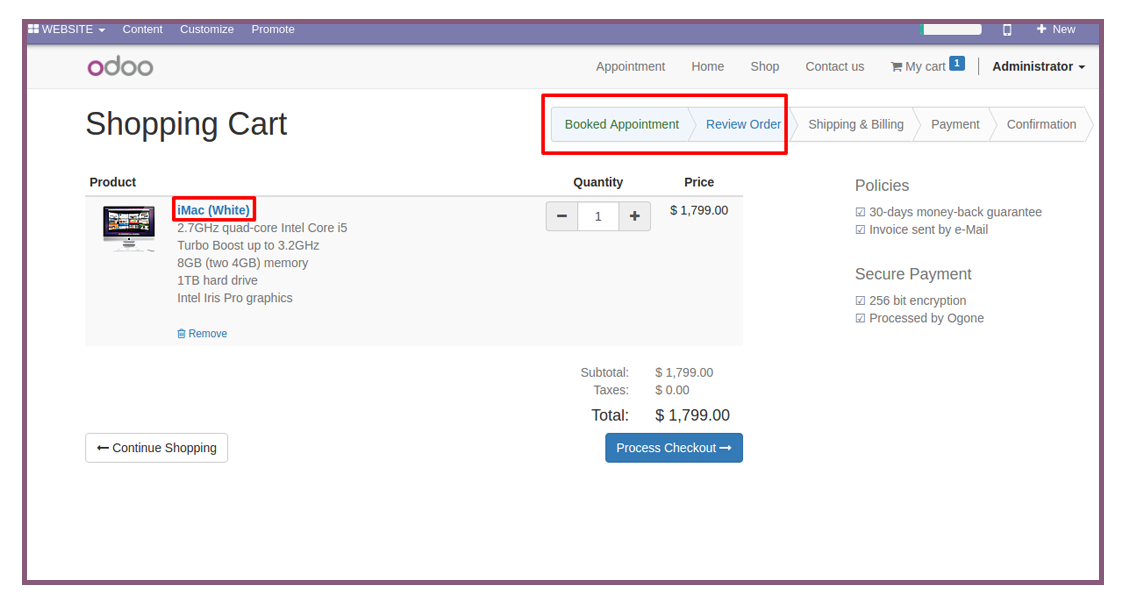Click the Policies heading
The image size is (1126, 607).
click(x=882, y=185)
